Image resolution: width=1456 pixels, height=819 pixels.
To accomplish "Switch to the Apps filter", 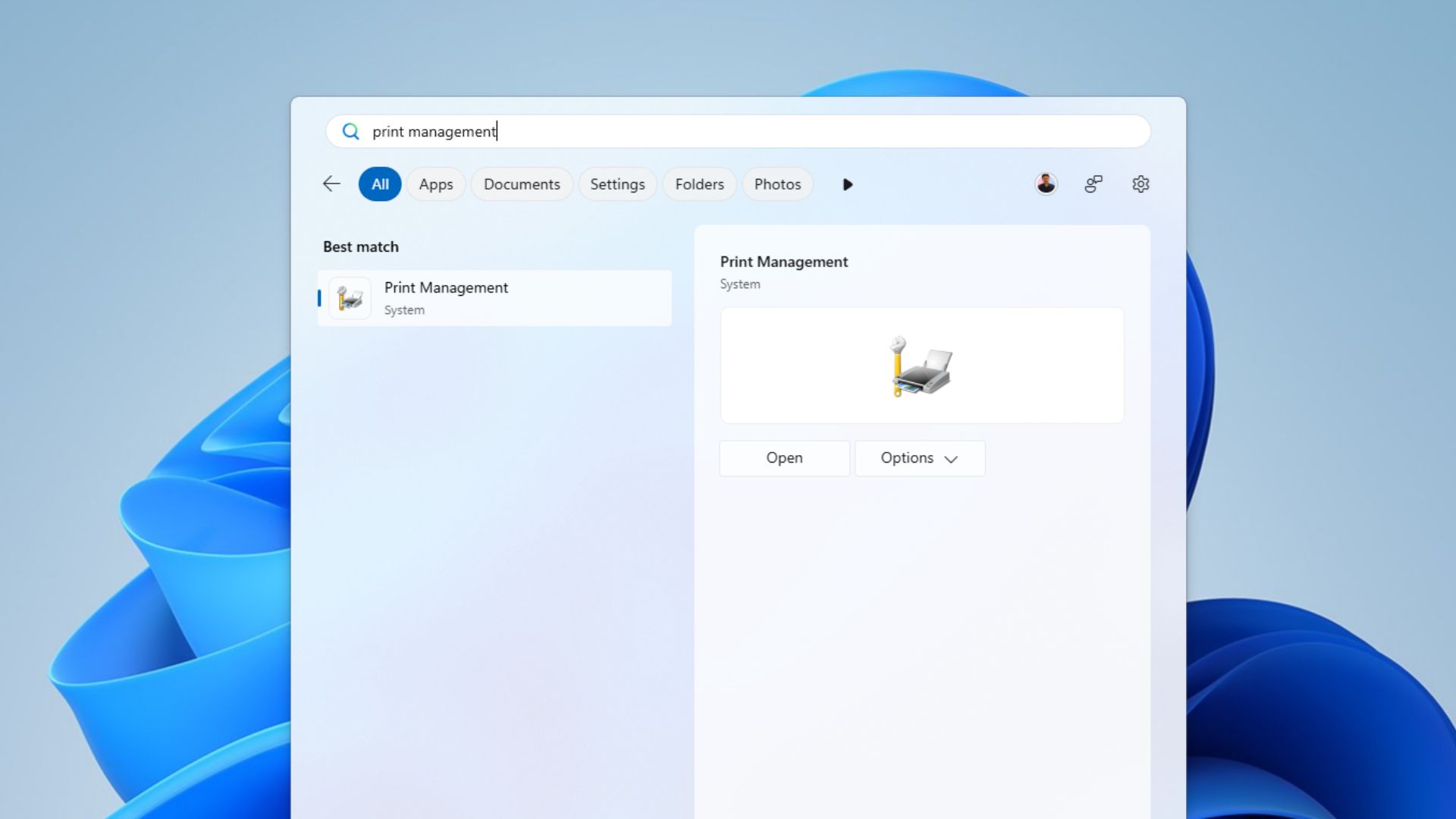I will point(436,184).
